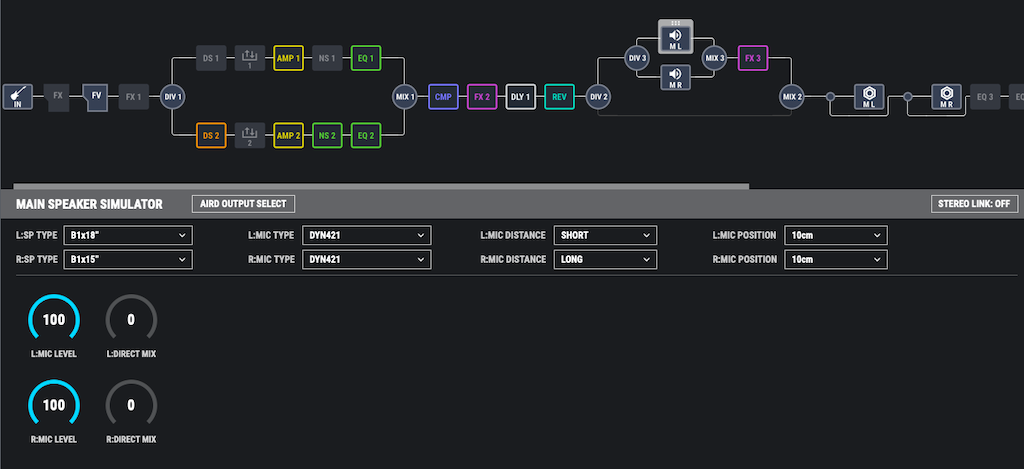Select the DIV 1 divider node
The width and height of the screenshot is (1024, 469).
coord(172,97)
